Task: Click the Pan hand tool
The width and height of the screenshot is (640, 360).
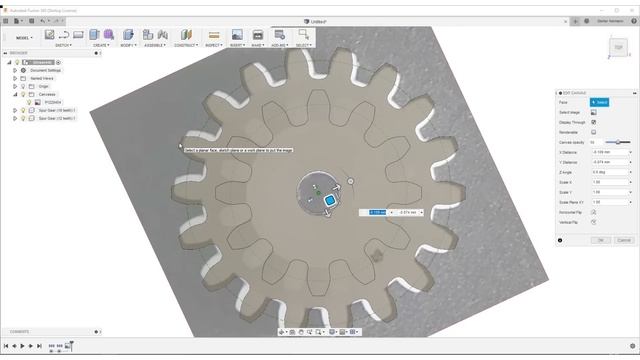Action: [x=301, y=332]
